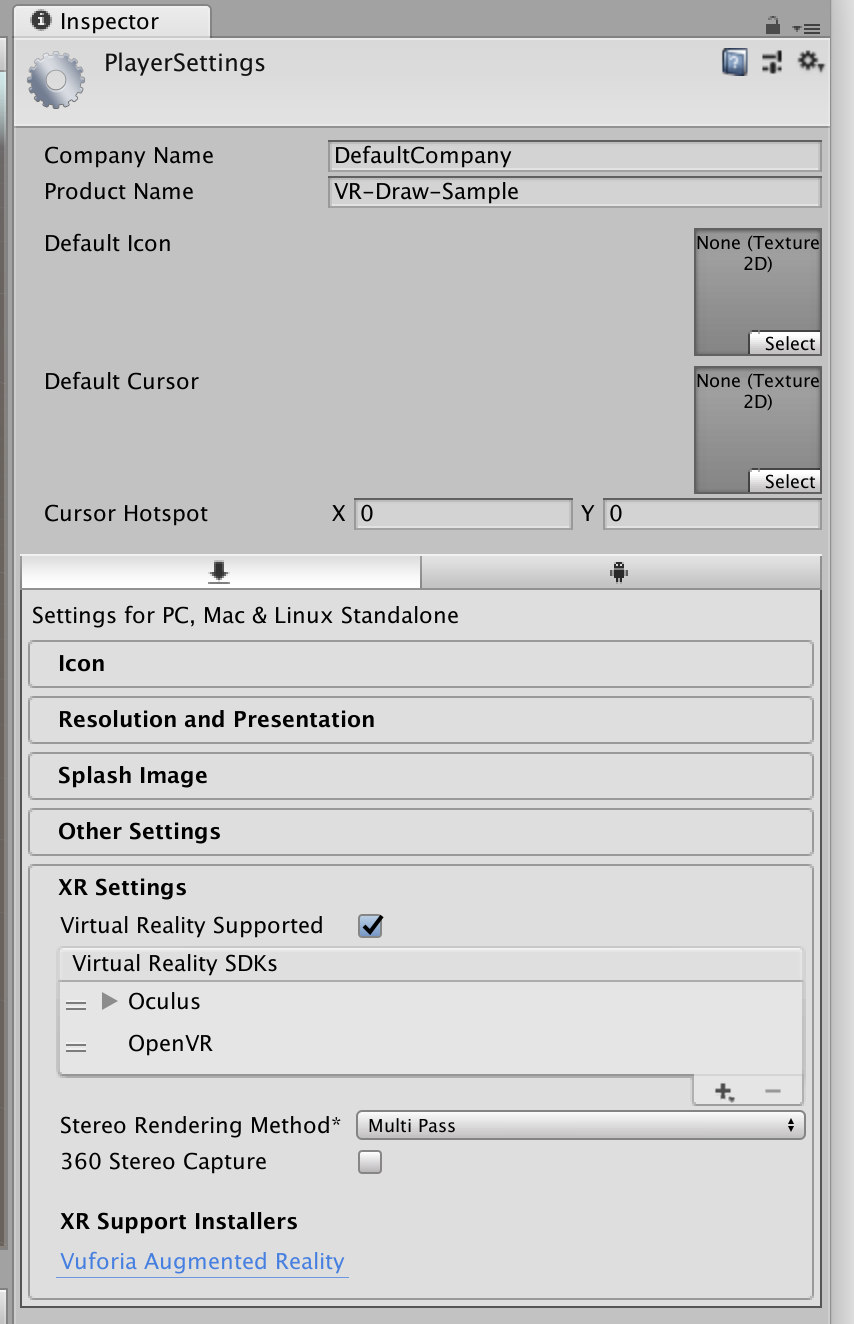Click the preset selector icon
Viewport: 854px width, 1324px height.
coord(771,63)
